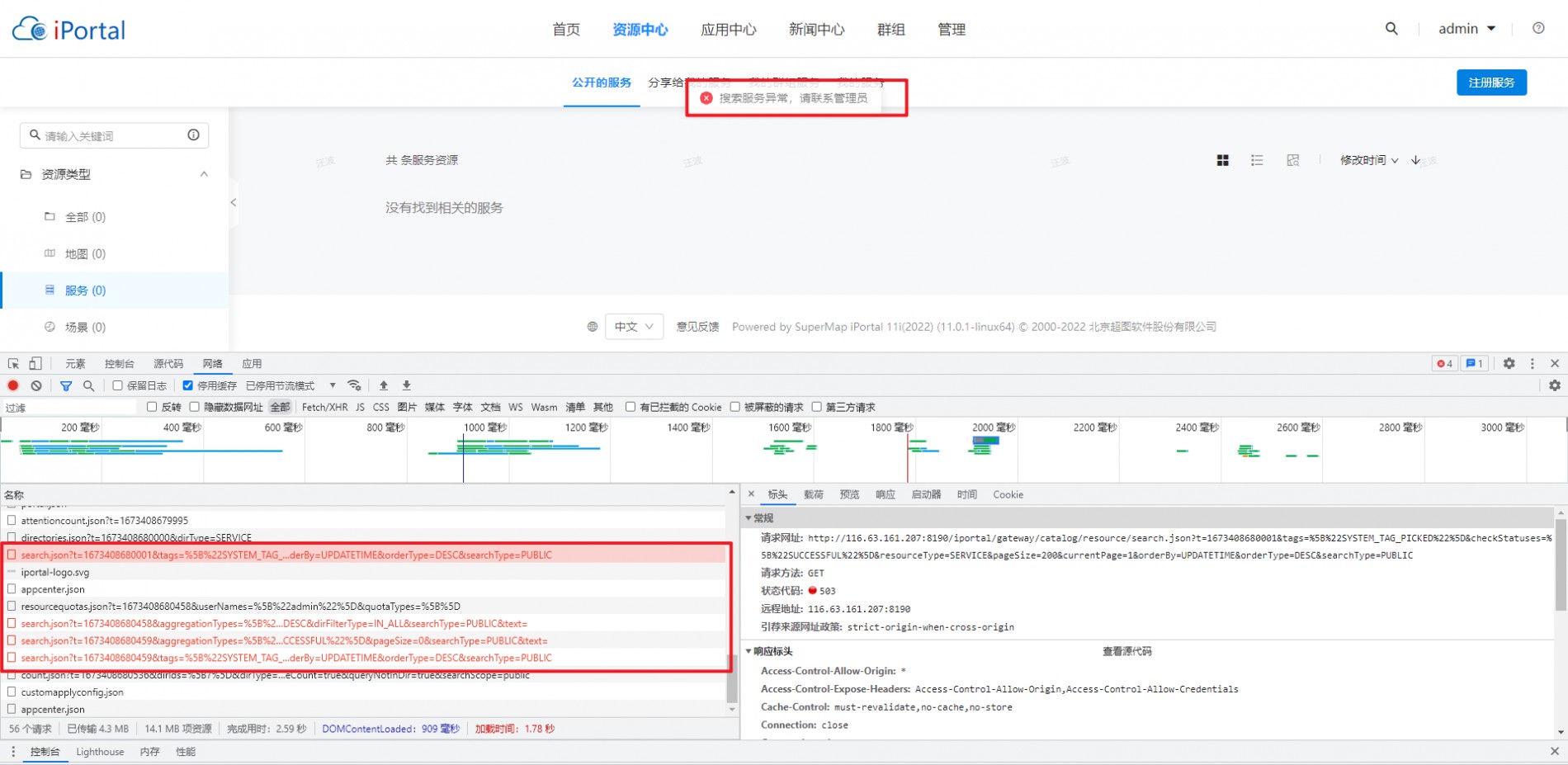Open admin user dropdown

(1466, 29)
